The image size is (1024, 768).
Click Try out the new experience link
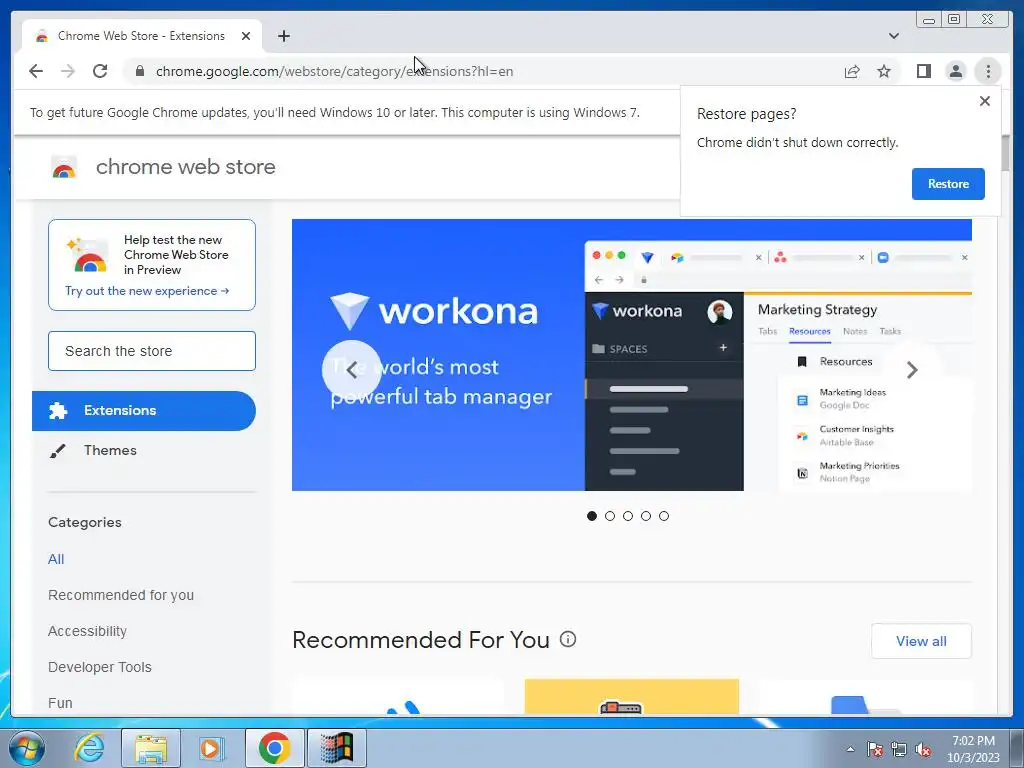click(x=147, y=291)
